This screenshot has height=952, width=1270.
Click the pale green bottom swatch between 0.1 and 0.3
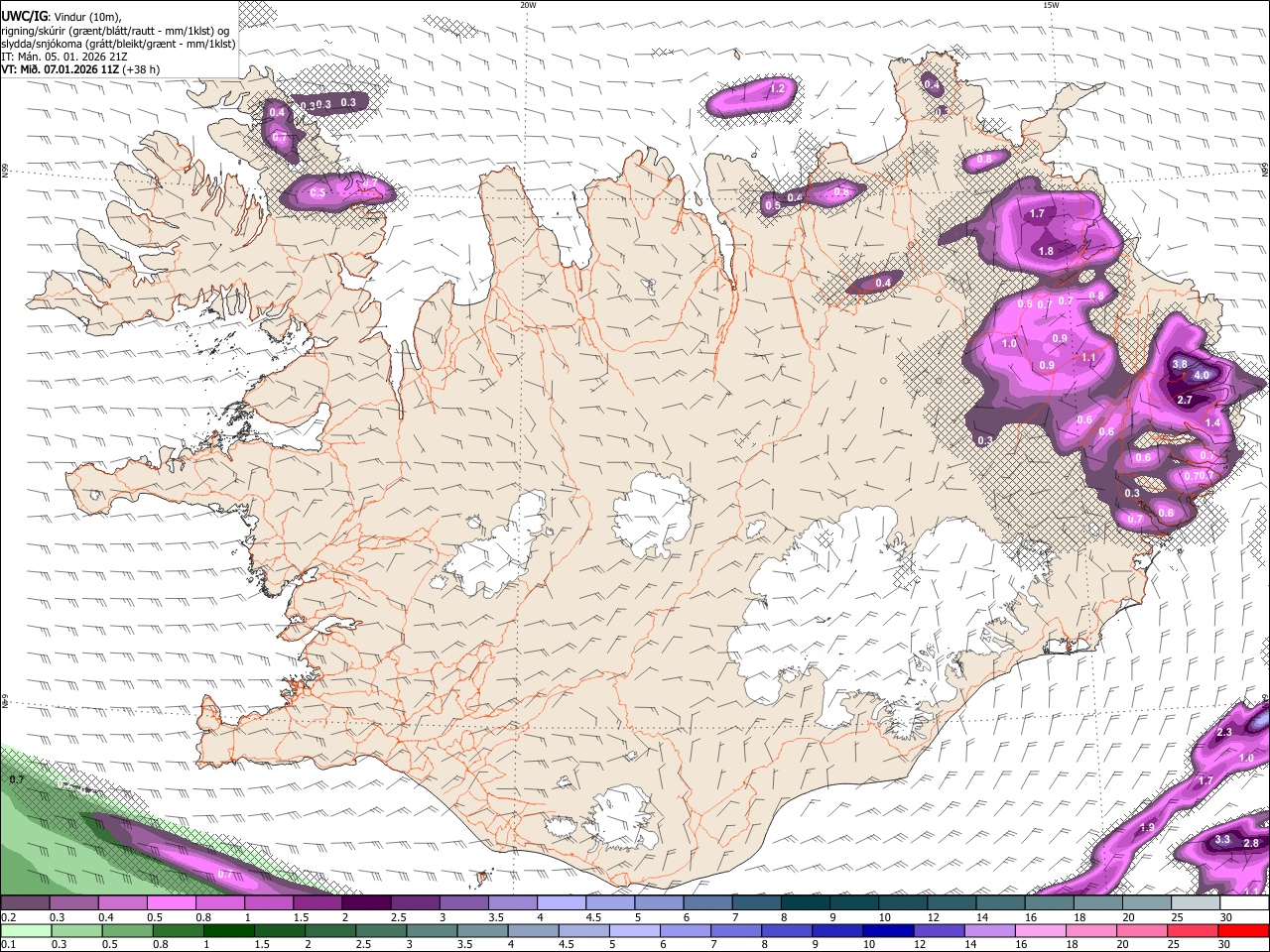pos(27,930)
